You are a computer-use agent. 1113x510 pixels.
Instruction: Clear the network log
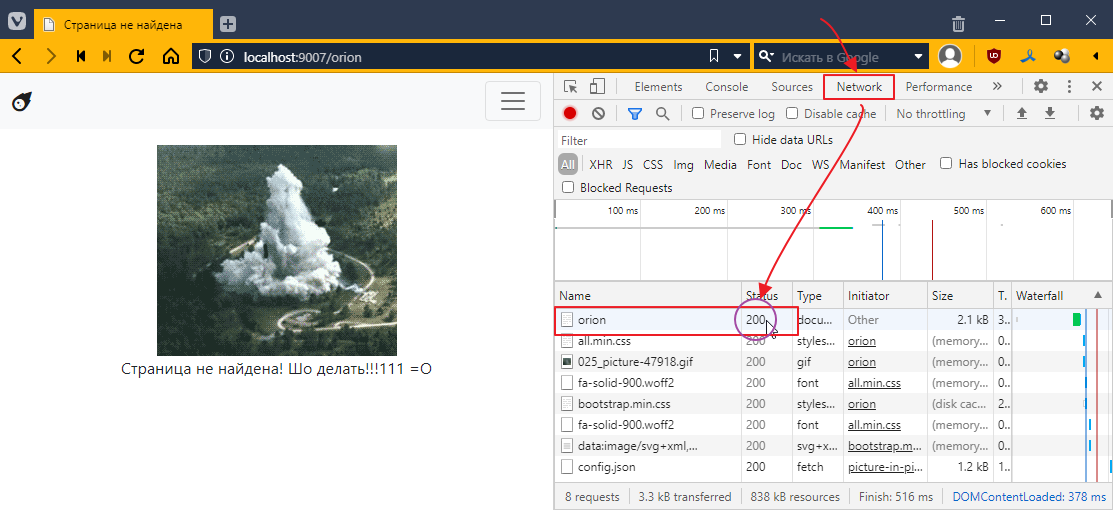(598, 114)
